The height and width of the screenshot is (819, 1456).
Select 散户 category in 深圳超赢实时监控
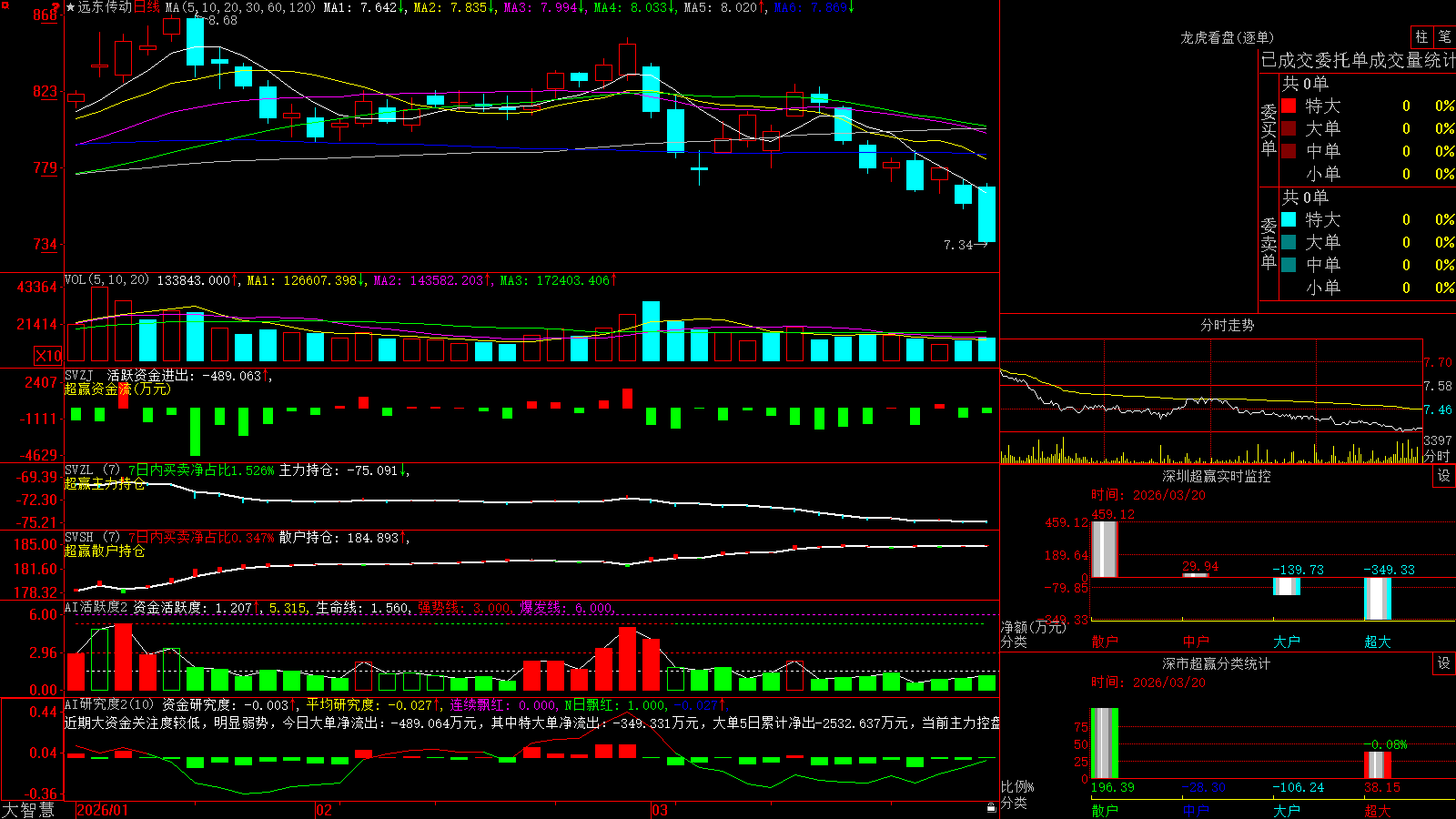1105,642
